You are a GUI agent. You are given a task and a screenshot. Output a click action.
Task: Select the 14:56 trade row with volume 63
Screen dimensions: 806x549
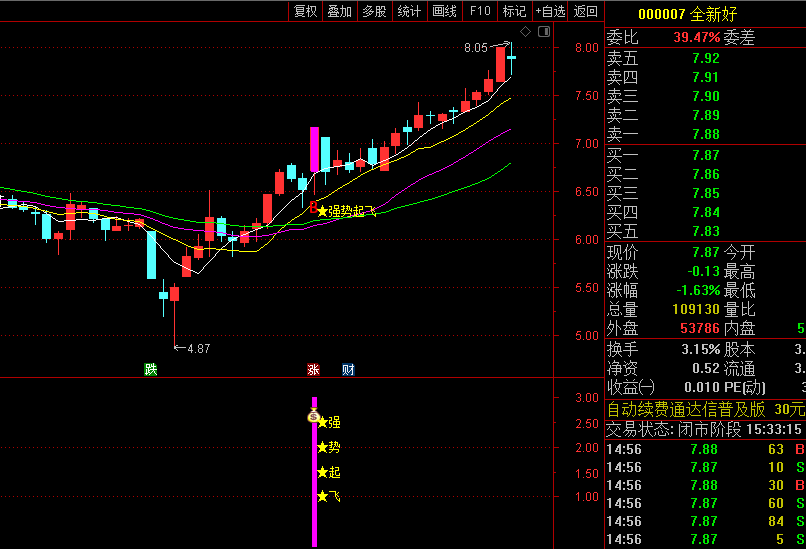pos(705,449)
